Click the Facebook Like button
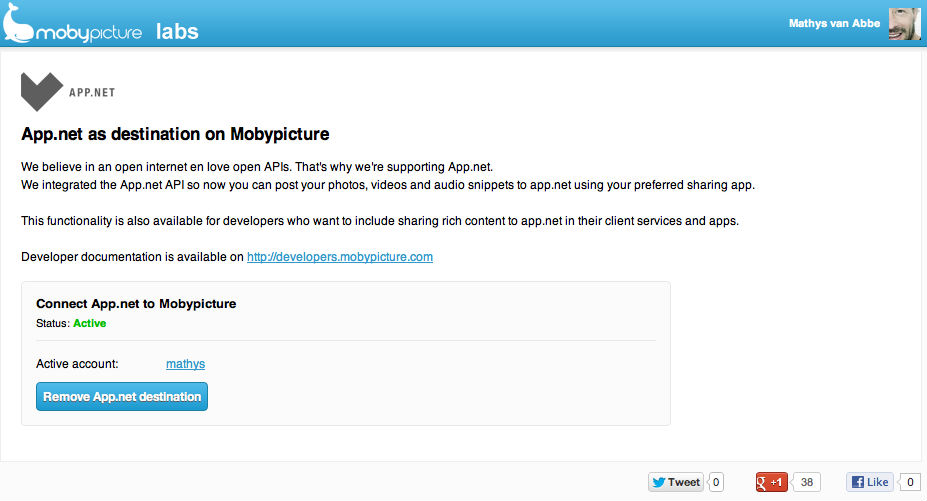Screen dimensions: 927x501 [x=868, y=482]
